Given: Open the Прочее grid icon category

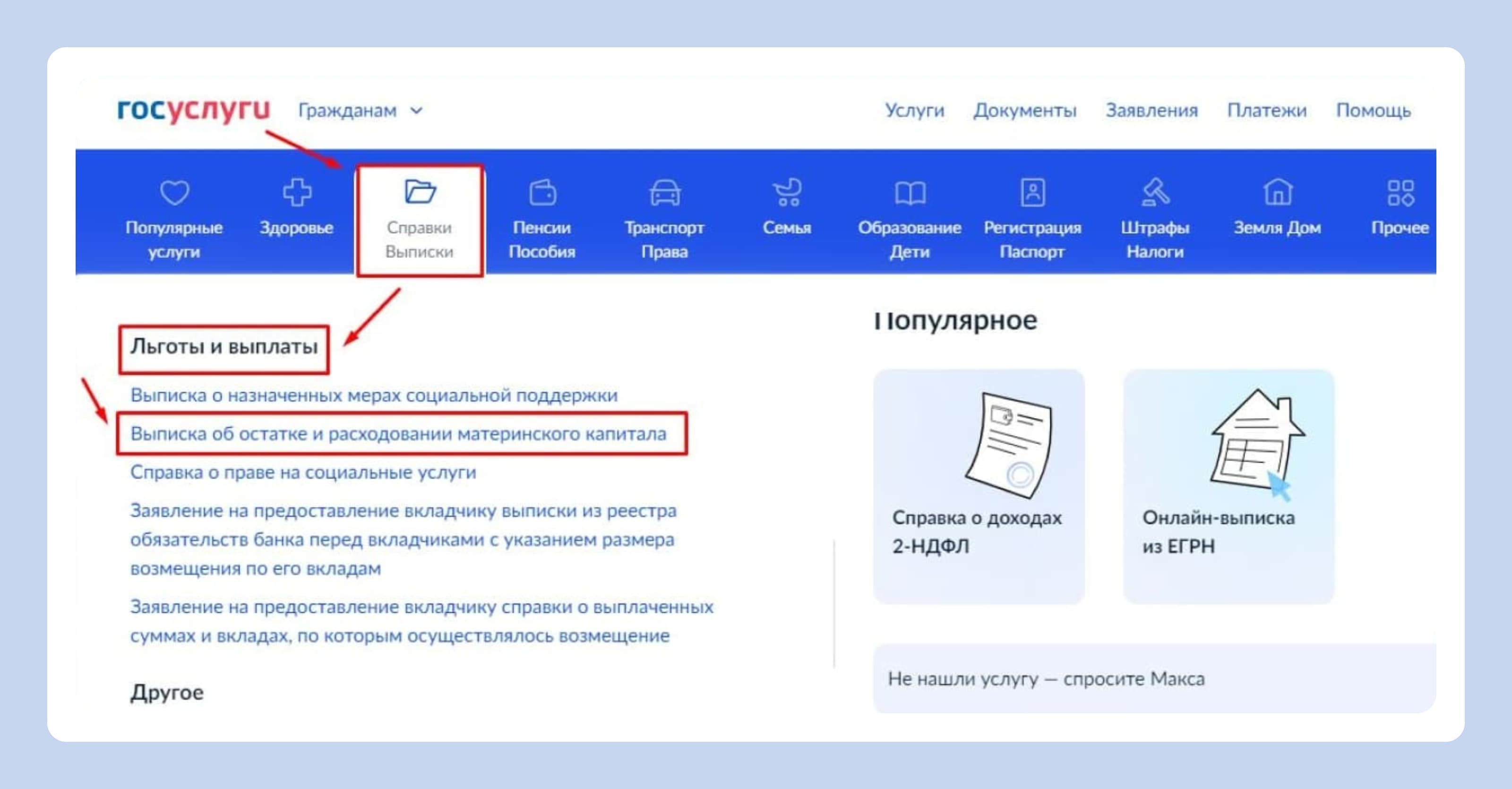Looking at the screenshot, I should pos(1400,193).
